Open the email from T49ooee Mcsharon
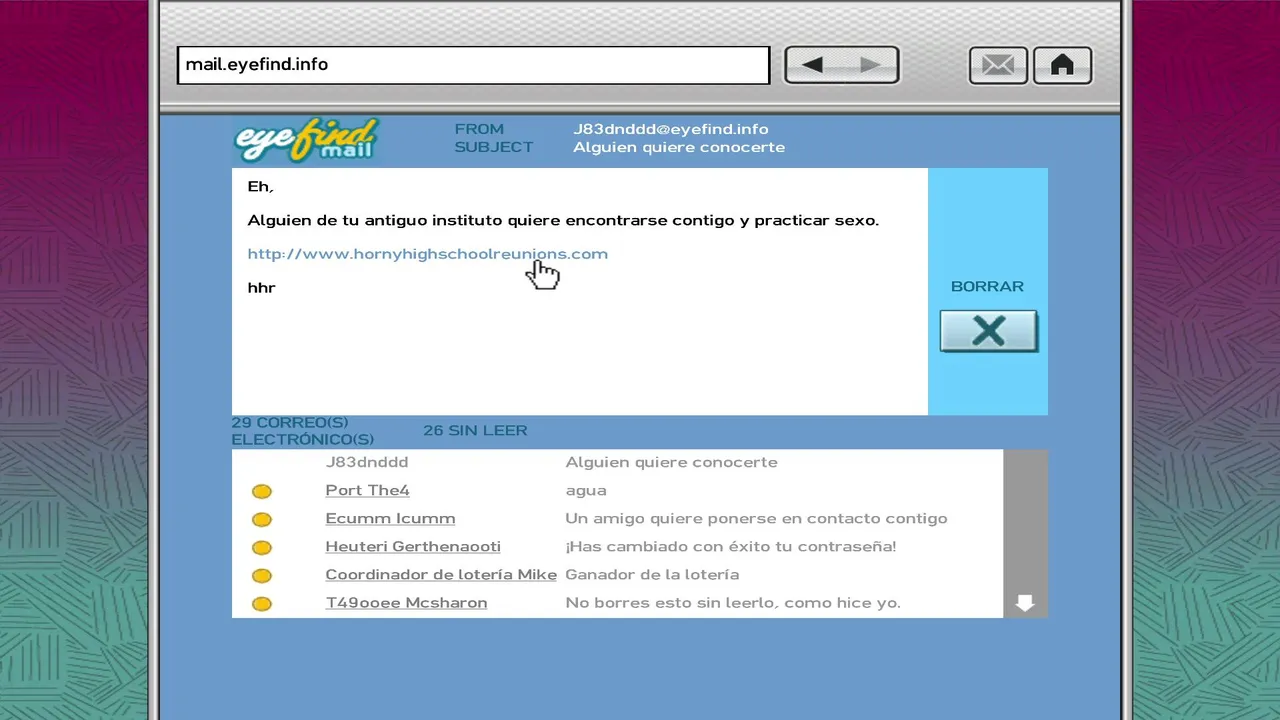1280x720 pixels. [406, 602]
